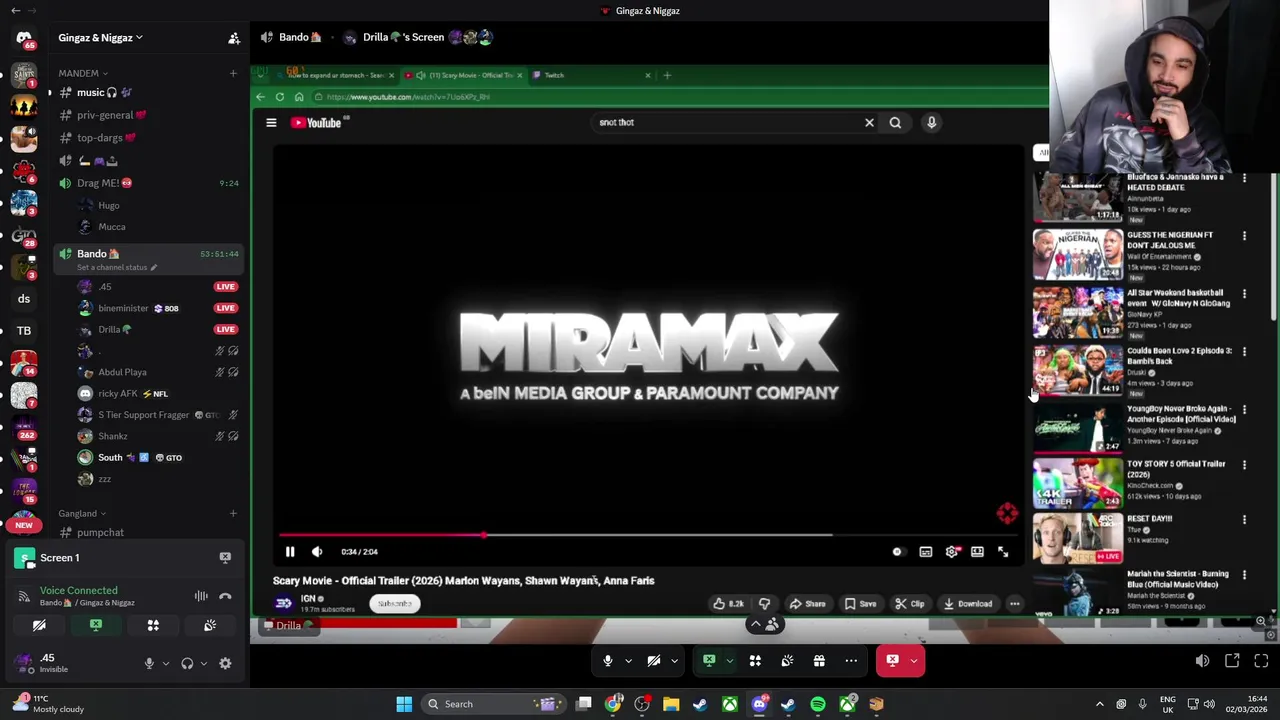Toggle noise suppression waveform icon
Screen dimensions: 1280x720
pos(201,596)
